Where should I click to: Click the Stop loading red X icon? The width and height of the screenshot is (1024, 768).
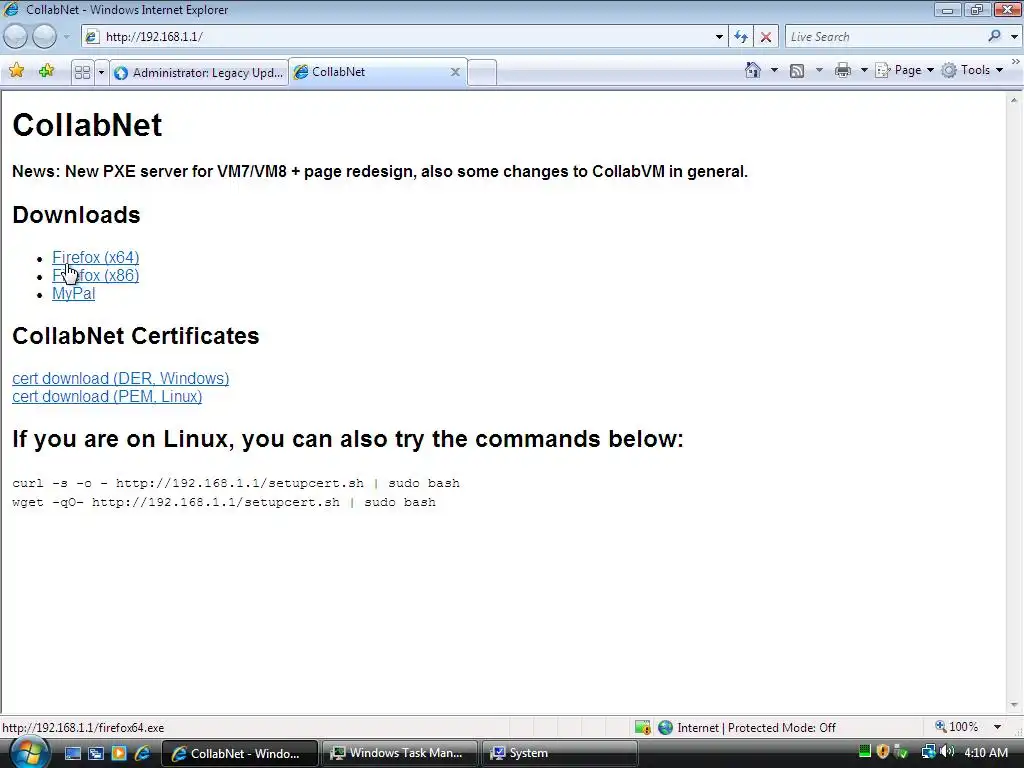click(766, 37)
